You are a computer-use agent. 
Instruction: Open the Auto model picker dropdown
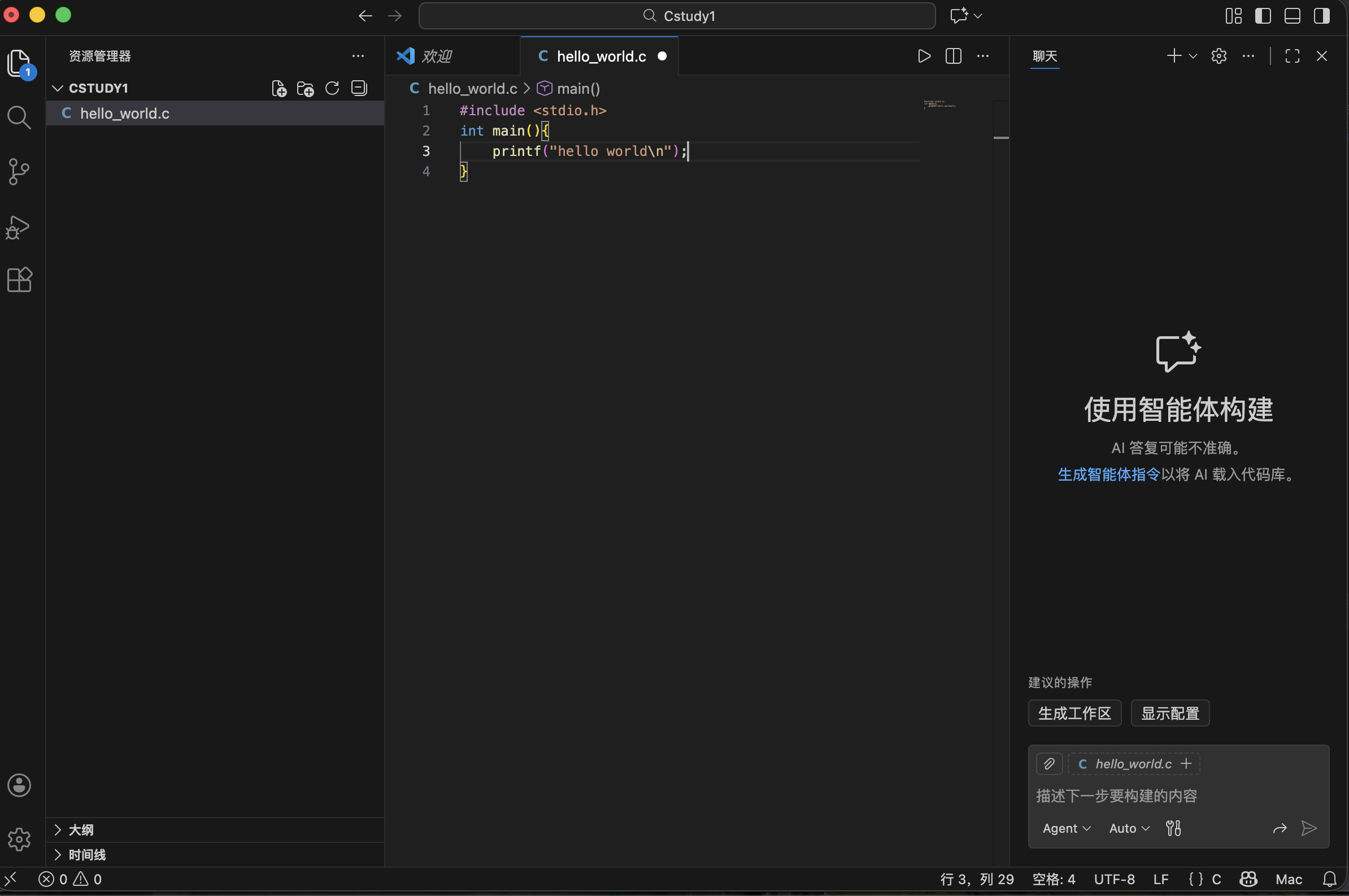[x=1129, y=828]
